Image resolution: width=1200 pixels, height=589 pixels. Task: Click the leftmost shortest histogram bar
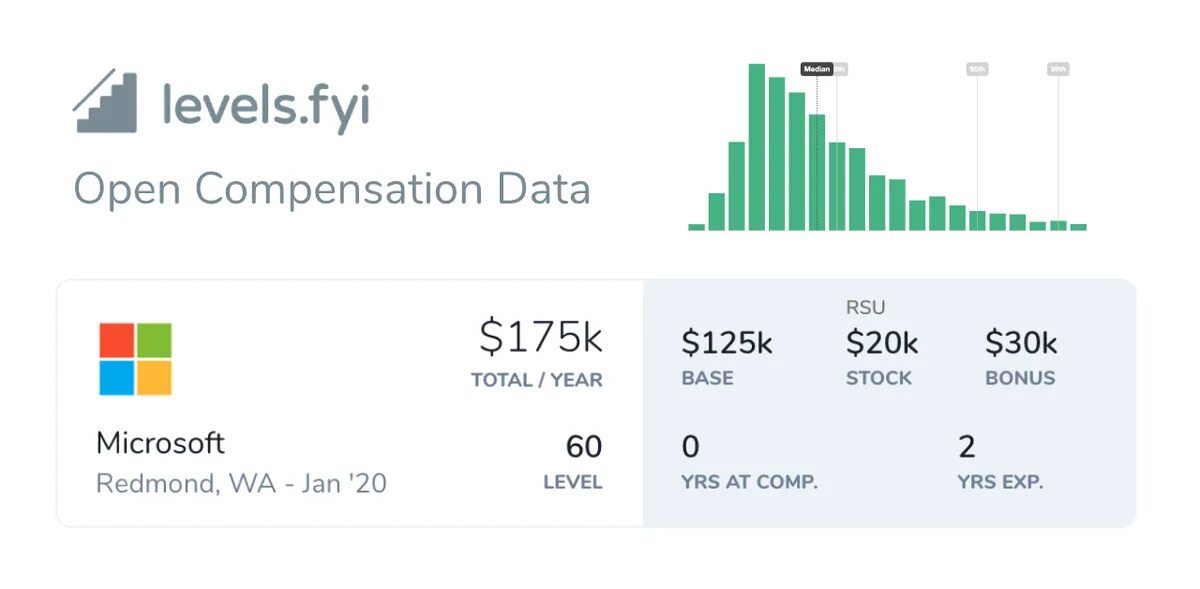(696, 227)
